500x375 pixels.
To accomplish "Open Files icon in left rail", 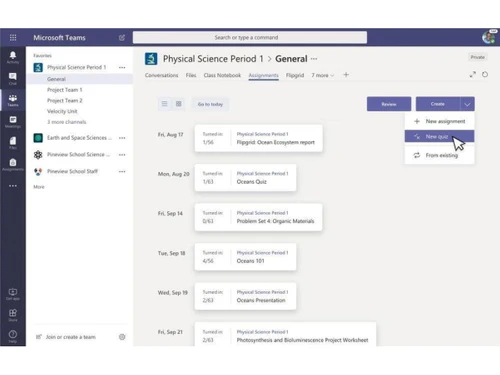I will 13,143.
